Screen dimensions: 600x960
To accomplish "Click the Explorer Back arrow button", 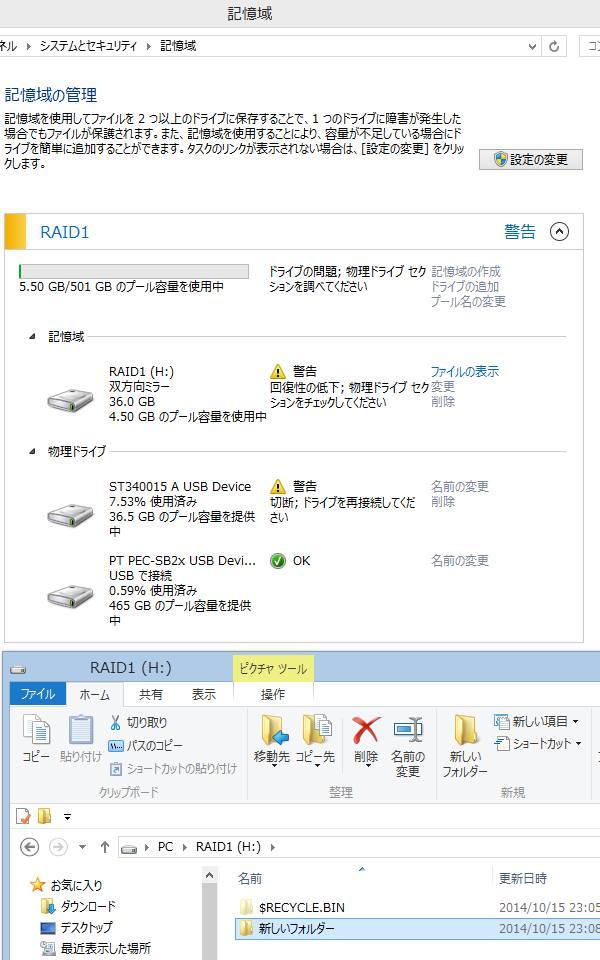I will [x=30, y=847].
